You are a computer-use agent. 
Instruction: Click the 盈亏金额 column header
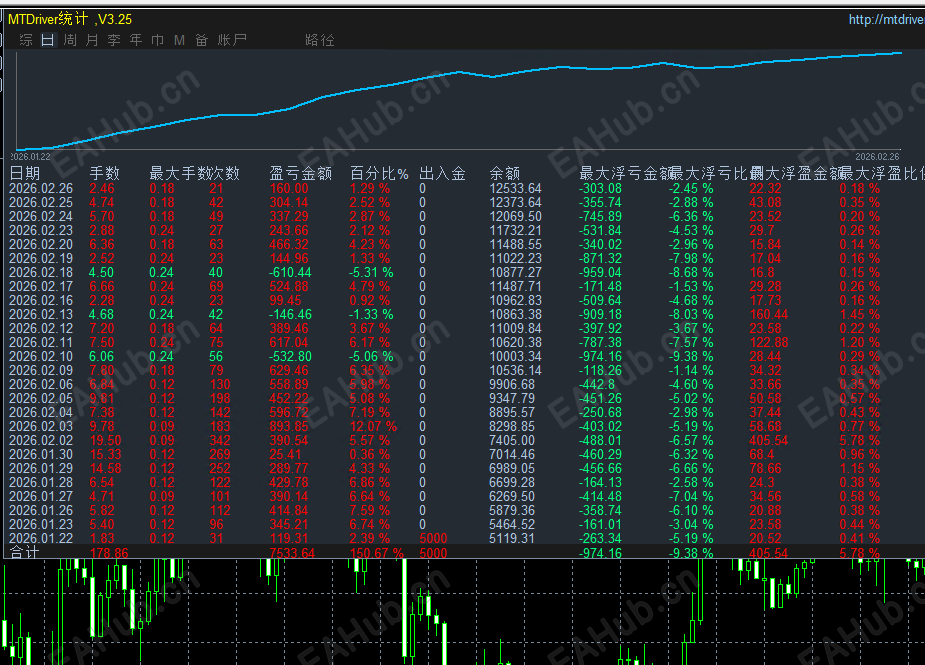pyautogui.click(x=301, y=173)
